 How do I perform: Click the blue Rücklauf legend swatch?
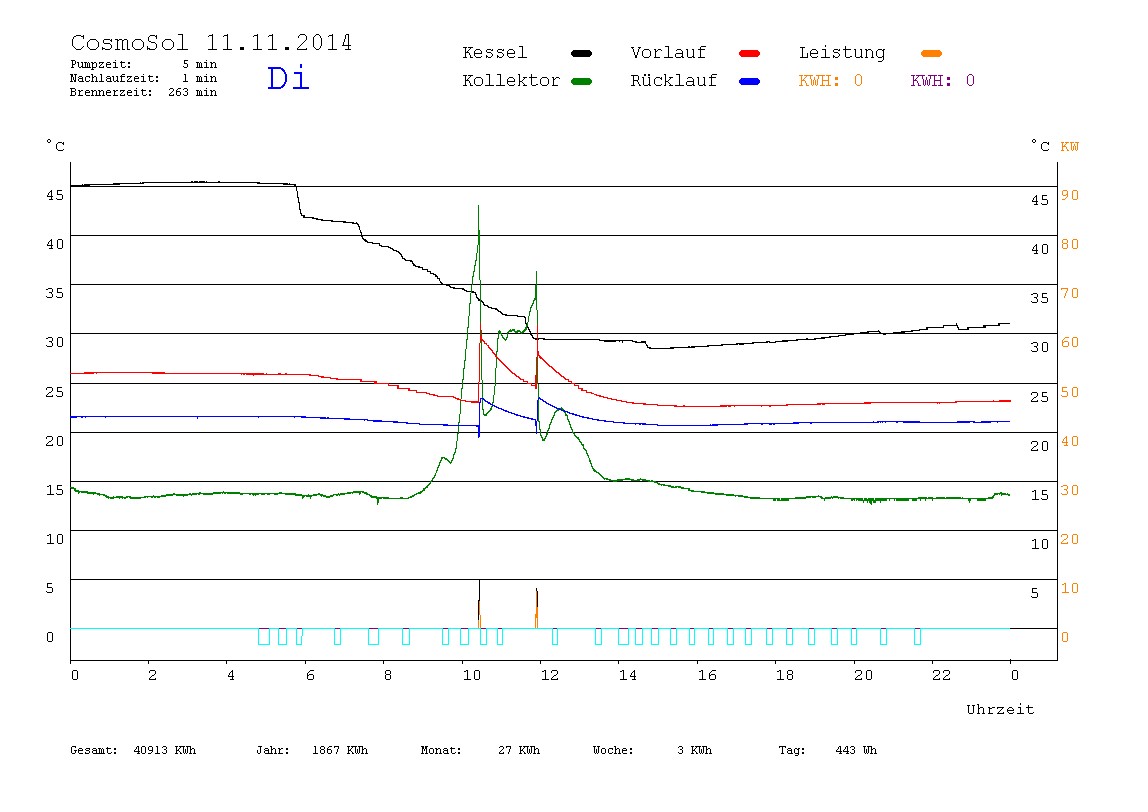(750, 81)
